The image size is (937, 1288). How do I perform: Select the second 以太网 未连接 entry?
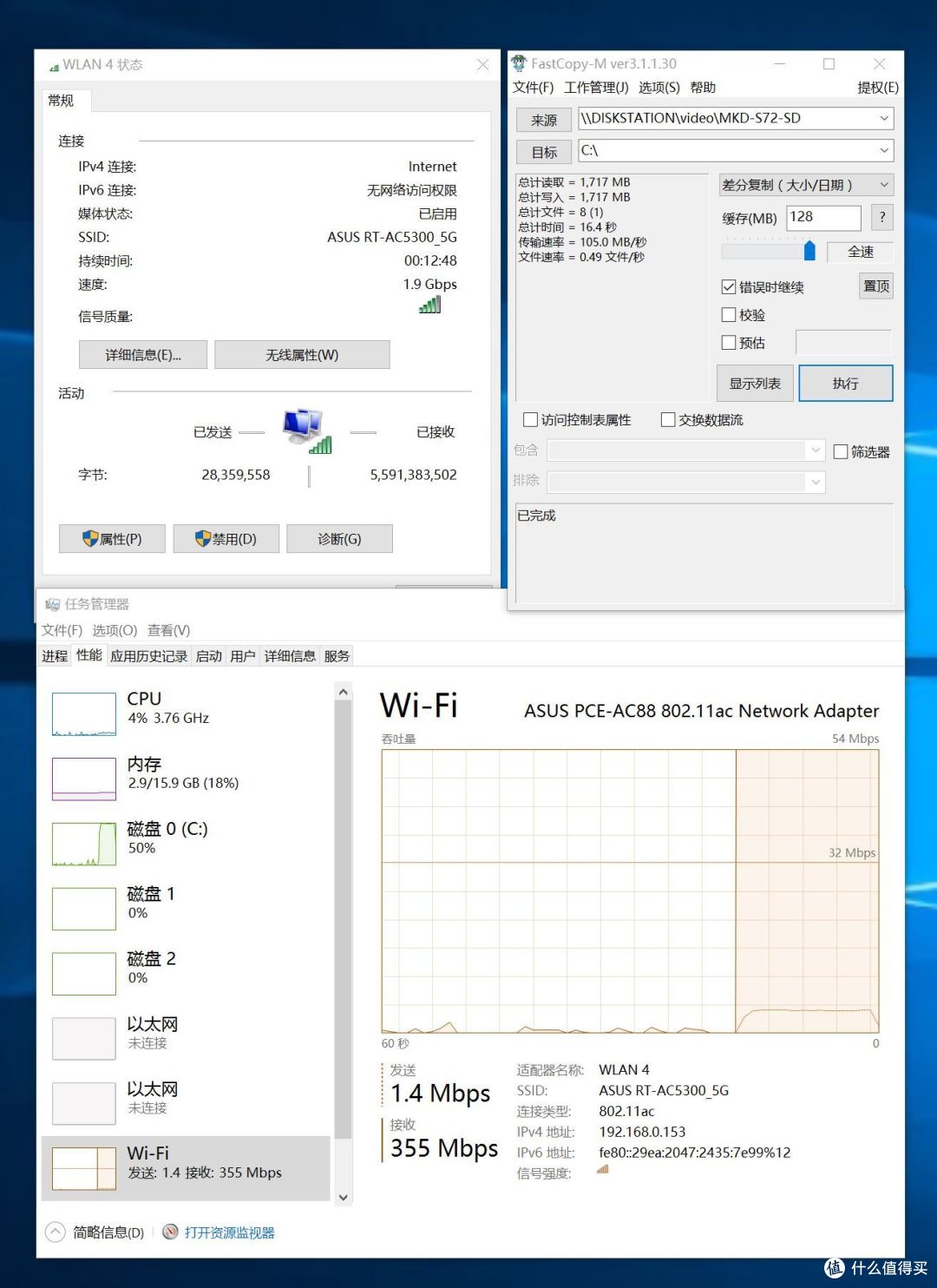(x=186, y=1104)
